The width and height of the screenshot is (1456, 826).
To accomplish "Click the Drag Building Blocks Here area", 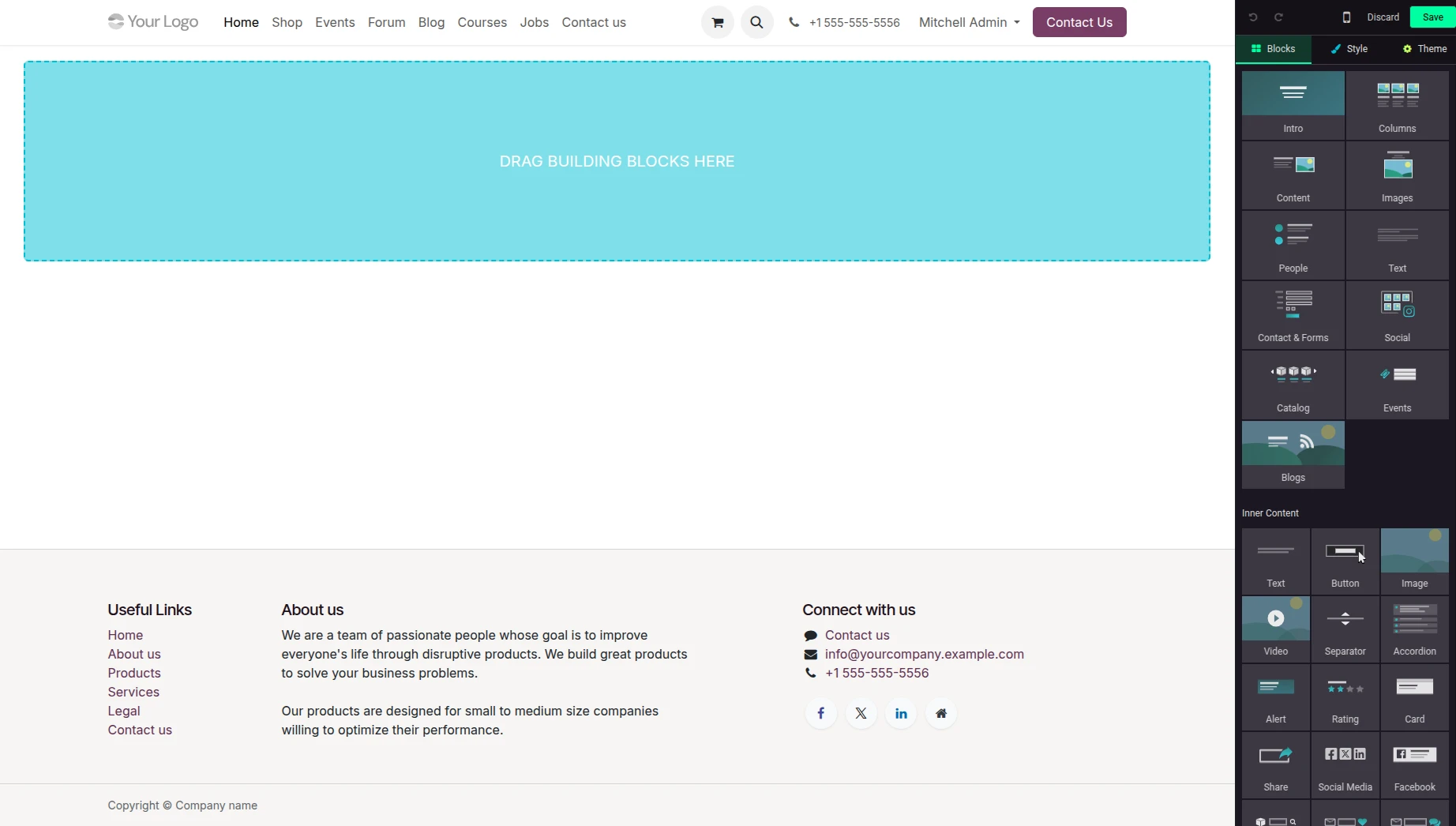I will click(x=617, y=161).
